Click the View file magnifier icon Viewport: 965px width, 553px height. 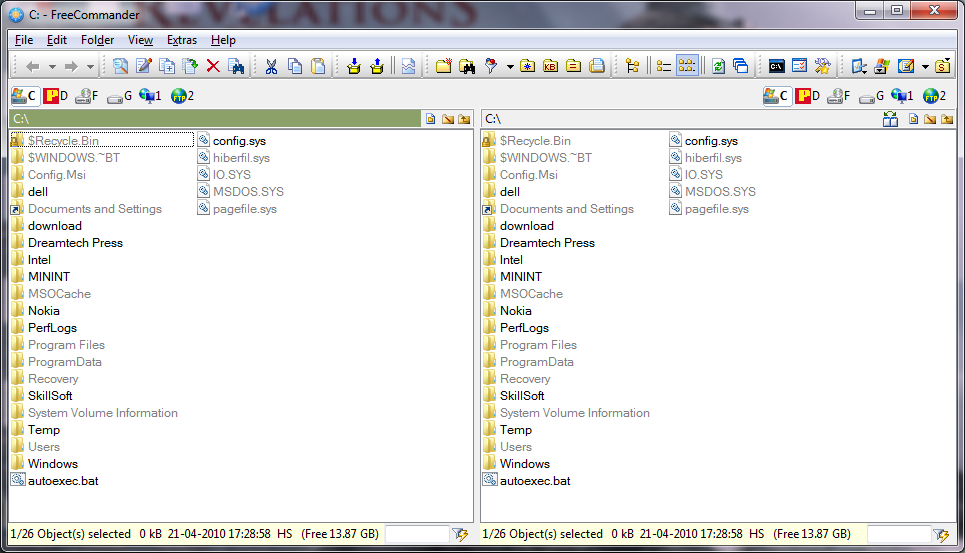pyautogui.click(x=121, y=66)
